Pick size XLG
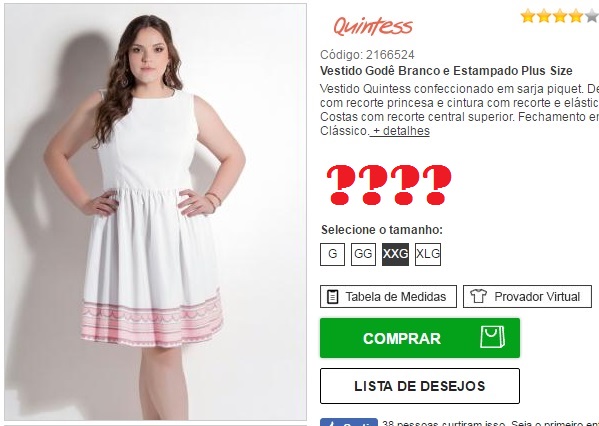 pyautogui.click(x=428, y=254)
